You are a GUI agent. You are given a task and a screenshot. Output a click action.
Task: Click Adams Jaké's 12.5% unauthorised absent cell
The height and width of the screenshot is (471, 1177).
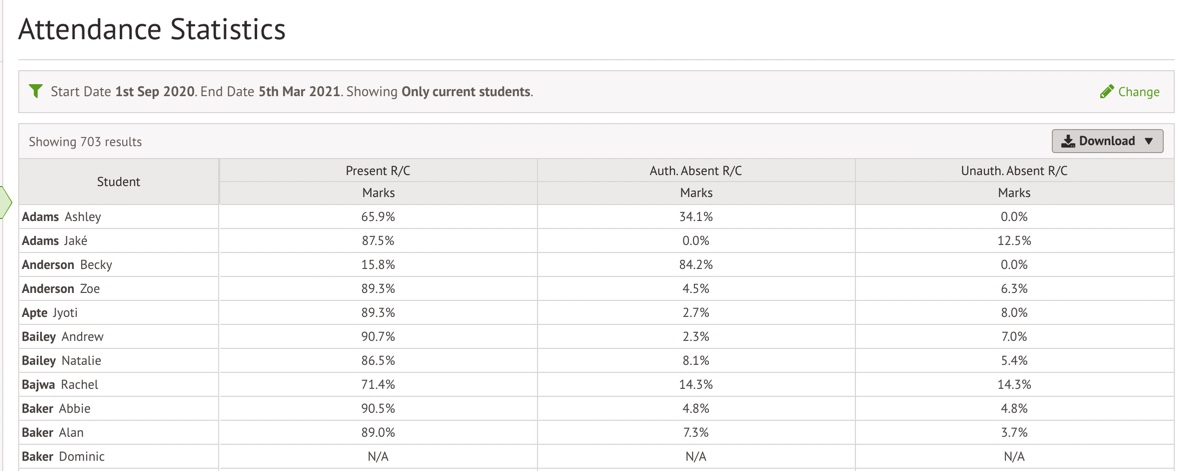click(x=1014, y=240)
